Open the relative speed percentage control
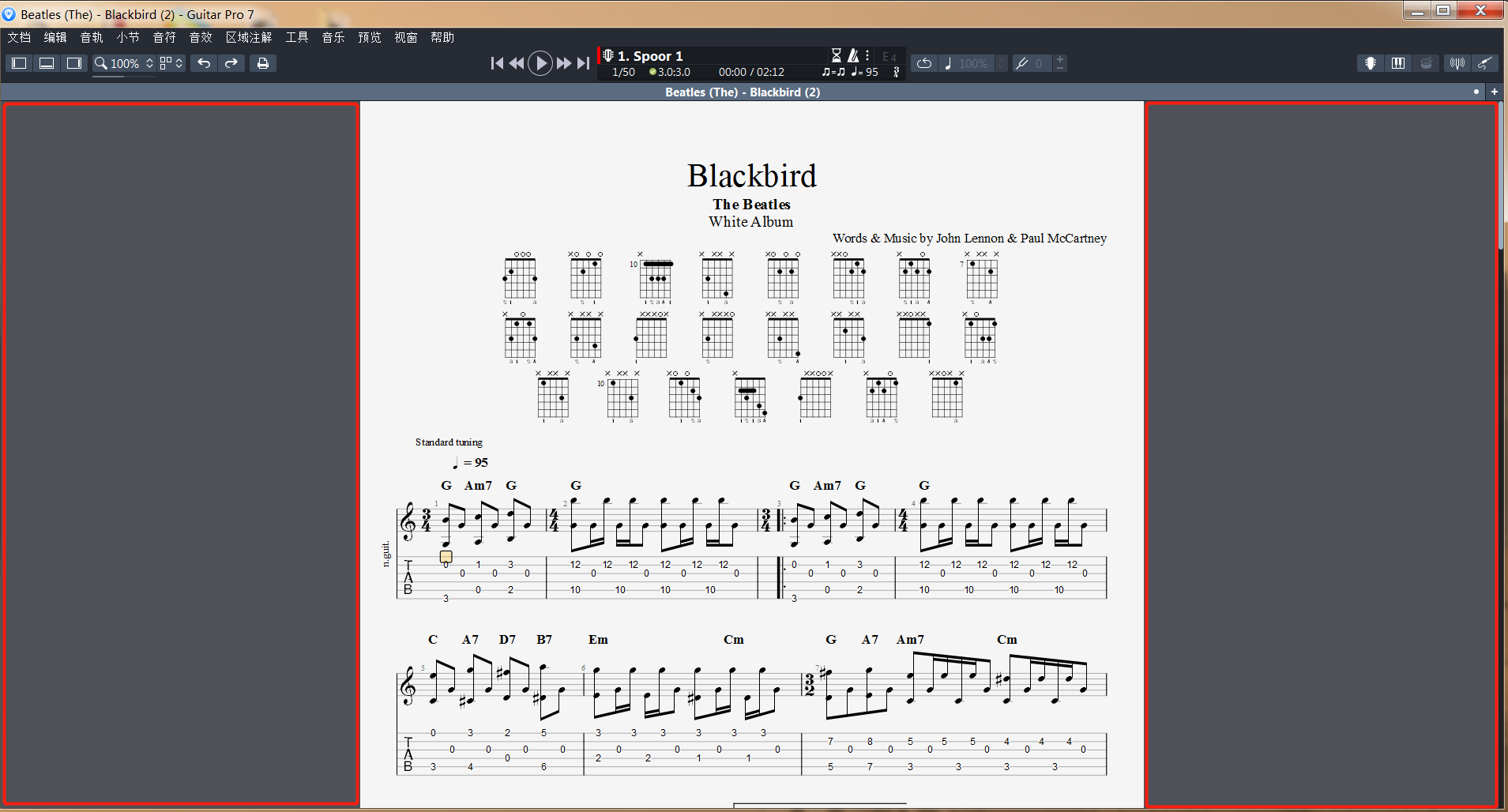The image size is (1508, 812). click(x=972, y=63)
